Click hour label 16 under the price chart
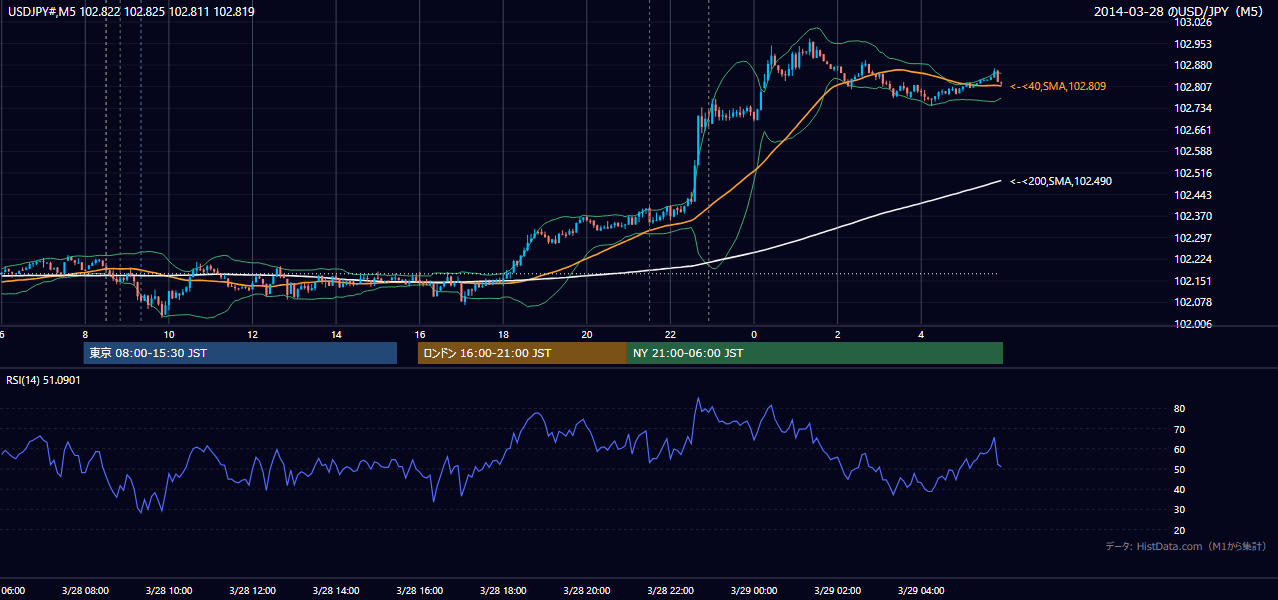The height and width of the screenshot is (600, 1278). (420, 334)
